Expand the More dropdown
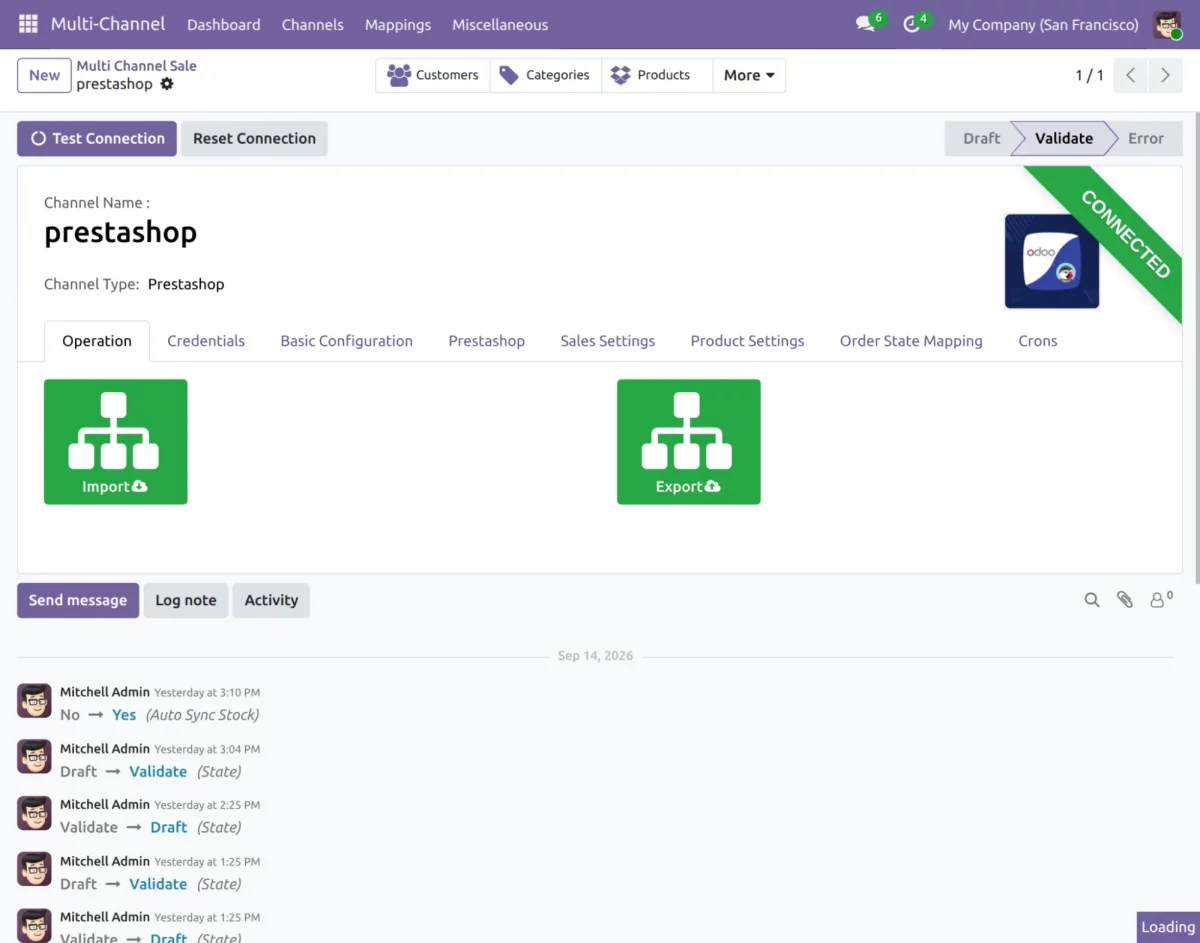The width and height of the screenshot is (1200, 943). pos(749,75)
